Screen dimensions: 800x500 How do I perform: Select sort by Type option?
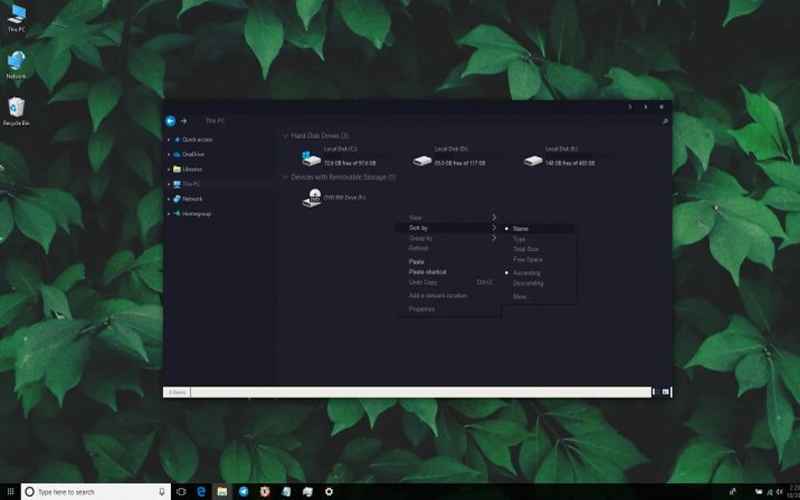coord(539,239)
